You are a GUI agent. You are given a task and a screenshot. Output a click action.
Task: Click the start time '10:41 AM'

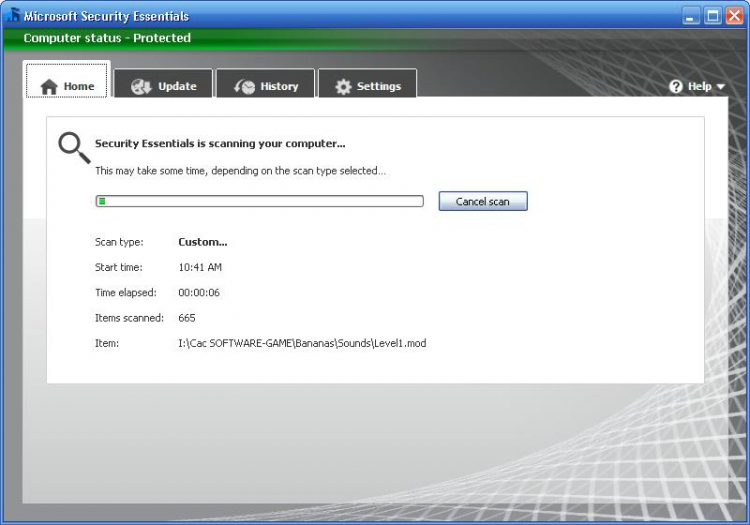coord(200,267)
